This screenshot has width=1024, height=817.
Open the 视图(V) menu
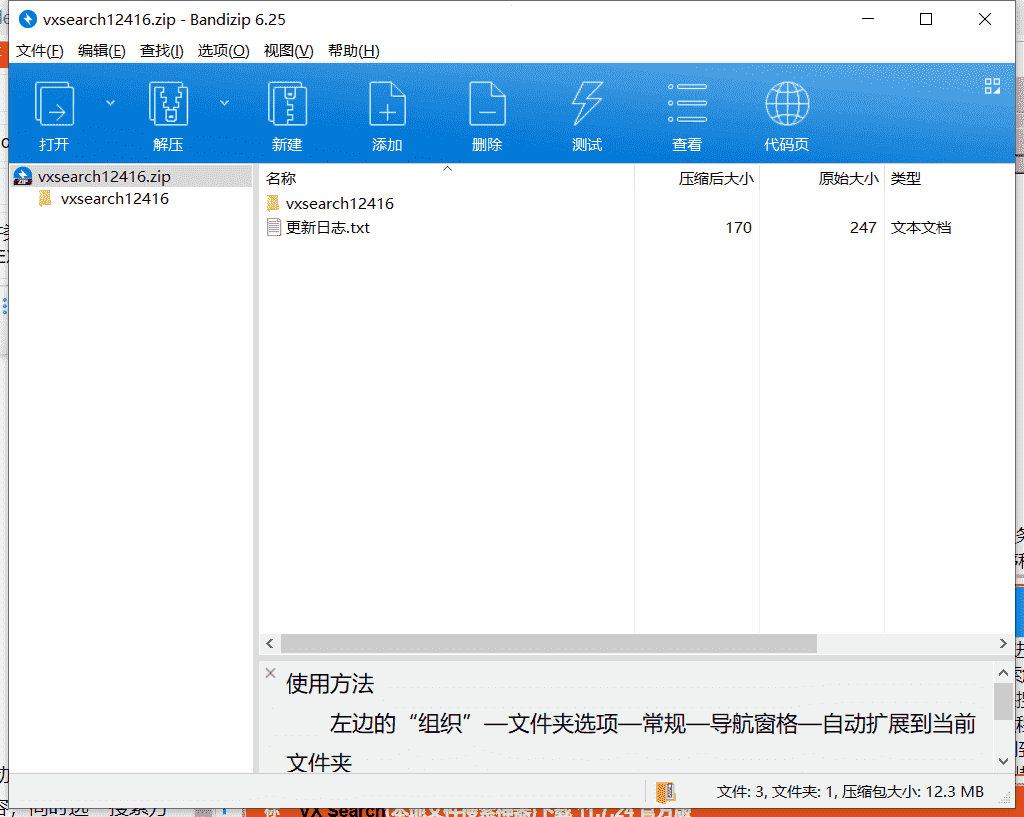coord(288,50)
